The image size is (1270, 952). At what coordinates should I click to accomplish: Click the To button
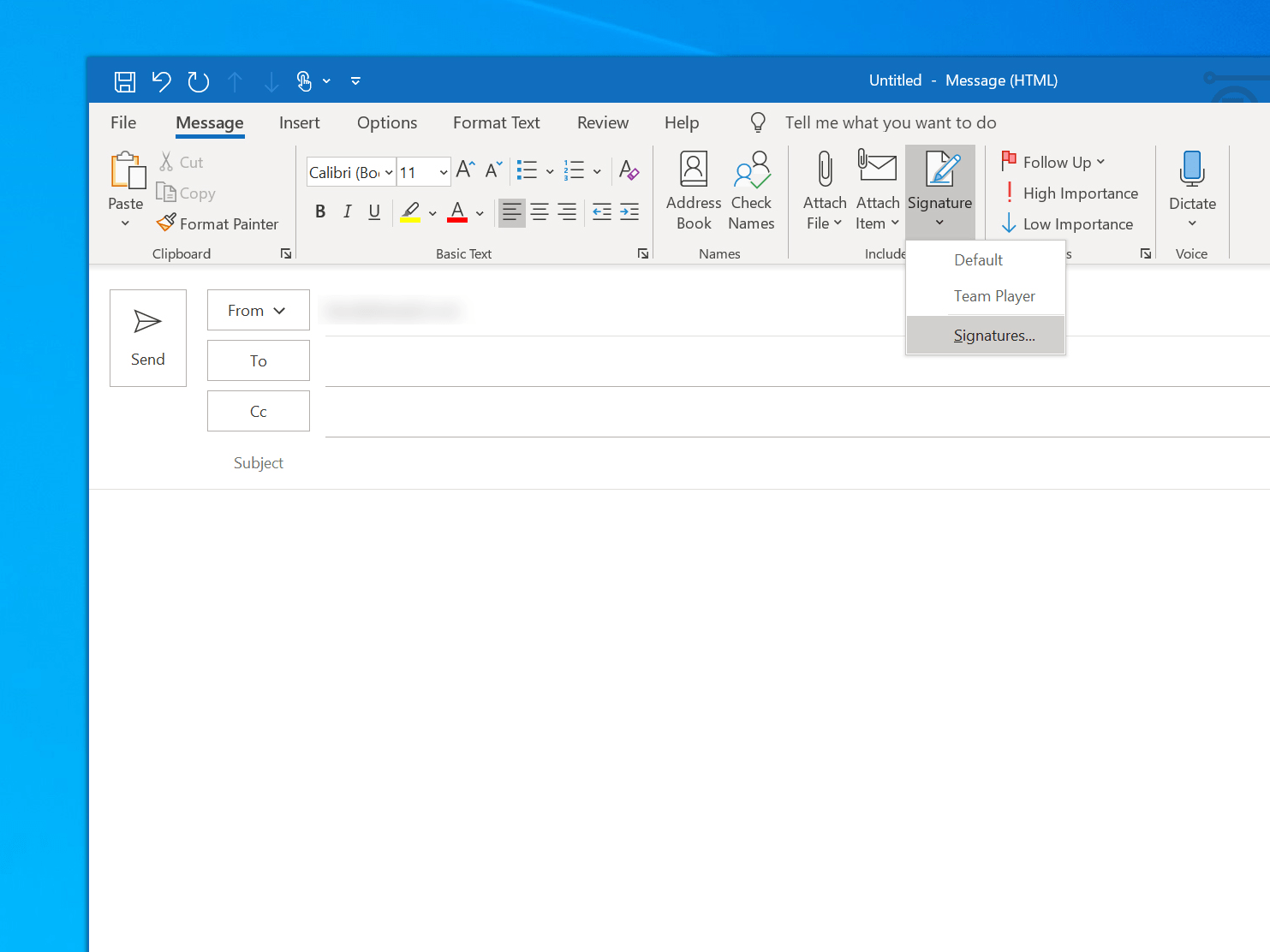click(x=259, y=360)
